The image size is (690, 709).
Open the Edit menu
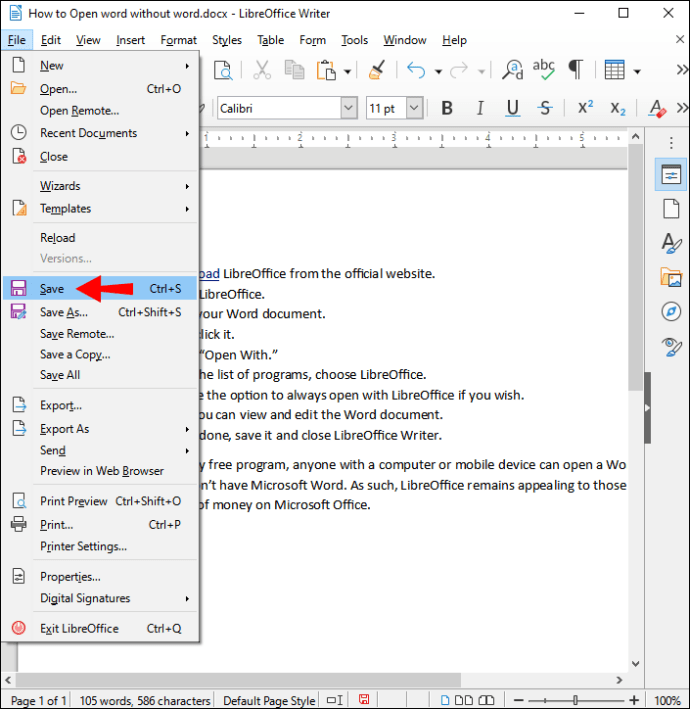tap(51, 40)
